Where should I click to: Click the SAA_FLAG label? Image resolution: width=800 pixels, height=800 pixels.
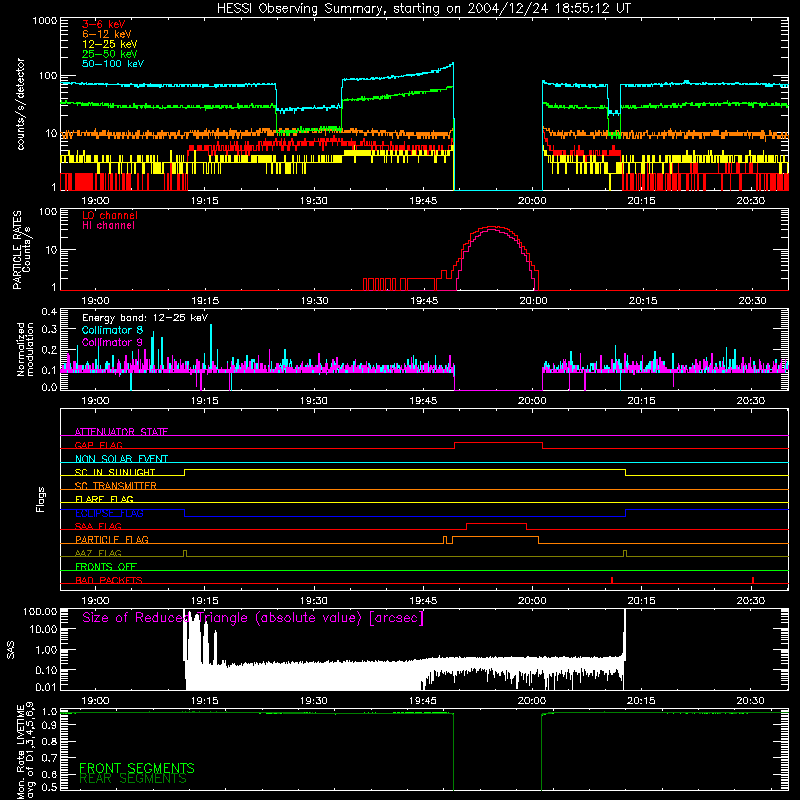(x=98, y=527)
